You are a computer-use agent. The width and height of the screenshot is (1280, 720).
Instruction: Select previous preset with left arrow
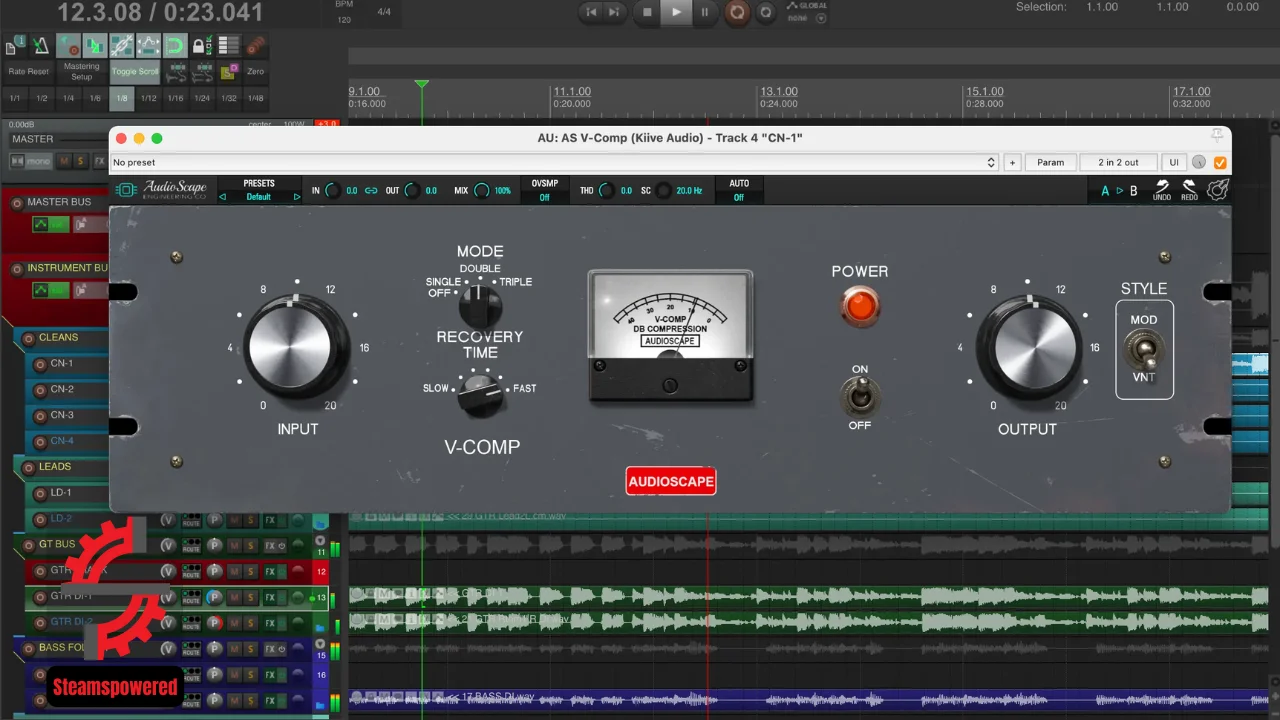coord(222,197)
